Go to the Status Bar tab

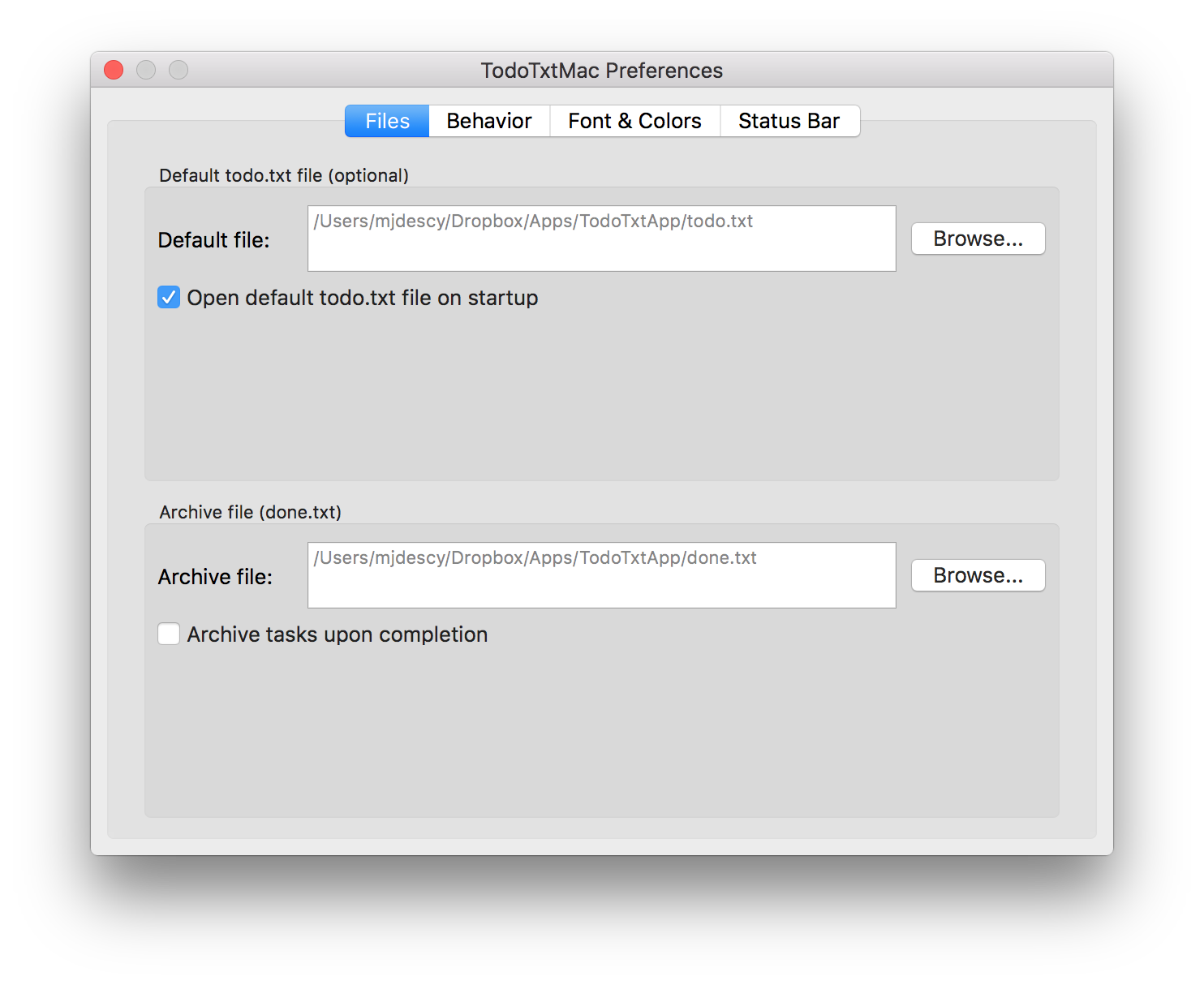tap(789, 121)
